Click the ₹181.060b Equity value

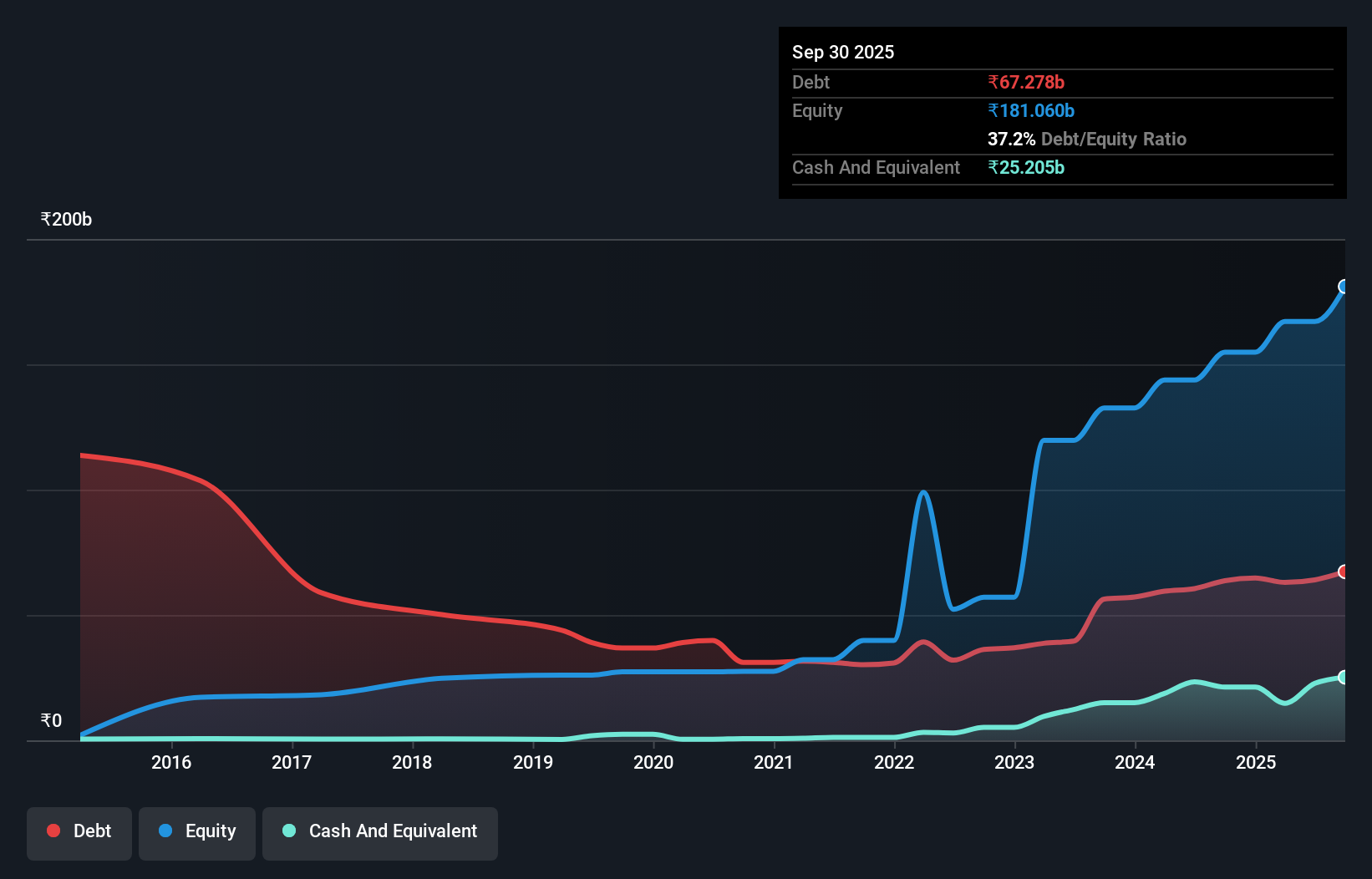pyautogui.click(x=1031, y=110)
